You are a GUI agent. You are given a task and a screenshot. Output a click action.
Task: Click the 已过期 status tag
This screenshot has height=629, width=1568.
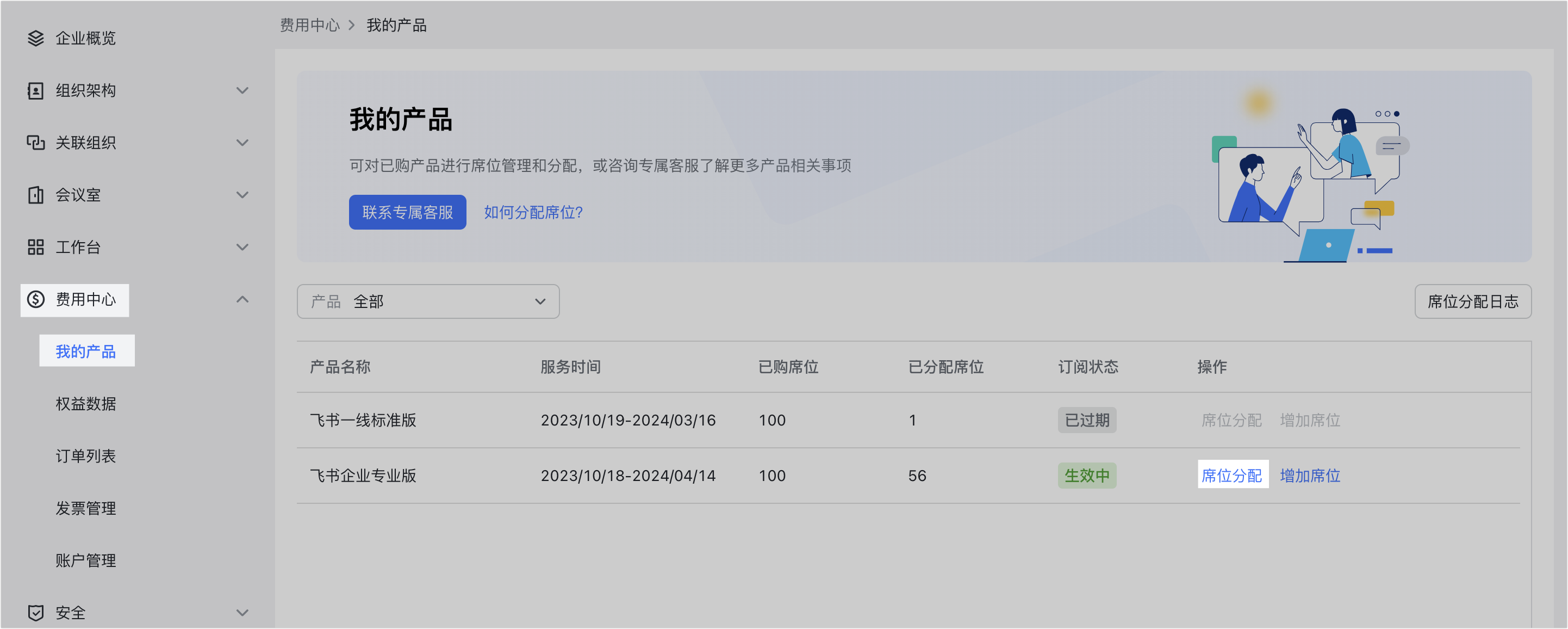click(1086, 420)
